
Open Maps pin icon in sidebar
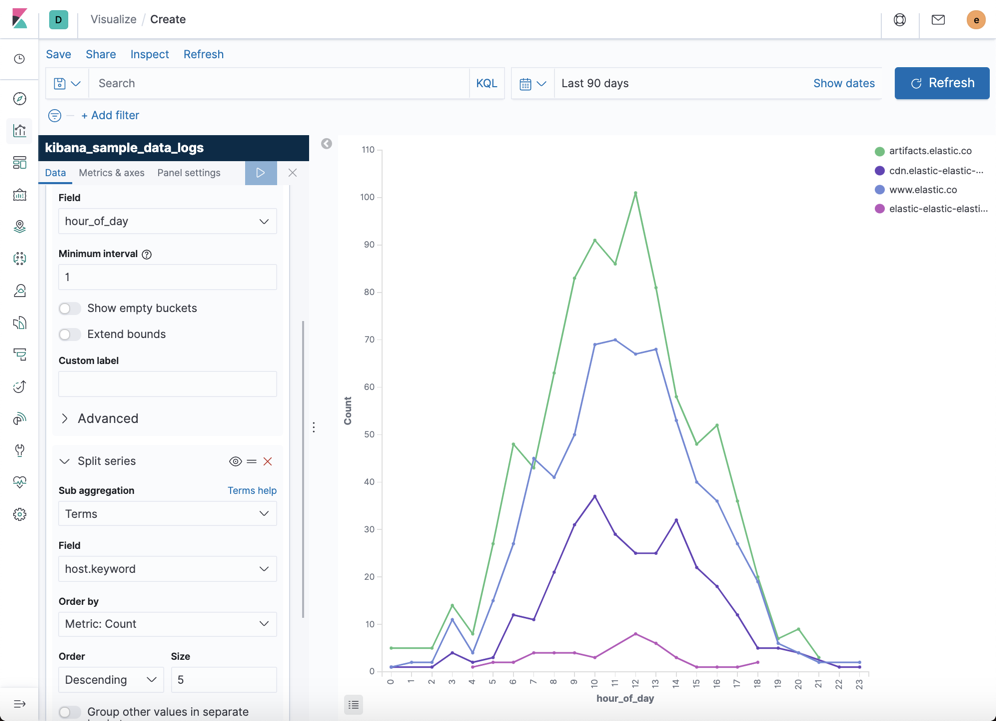pos(20,227)
